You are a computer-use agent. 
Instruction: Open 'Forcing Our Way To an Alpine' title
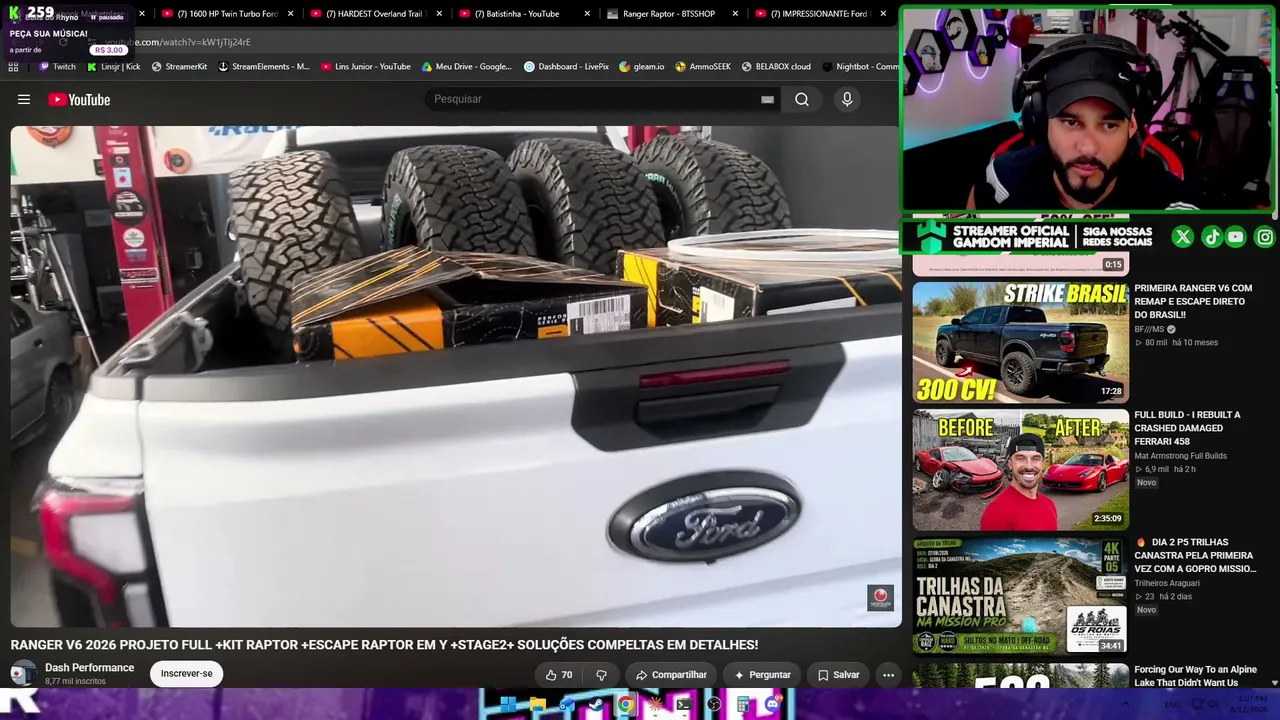point(1195,676)
